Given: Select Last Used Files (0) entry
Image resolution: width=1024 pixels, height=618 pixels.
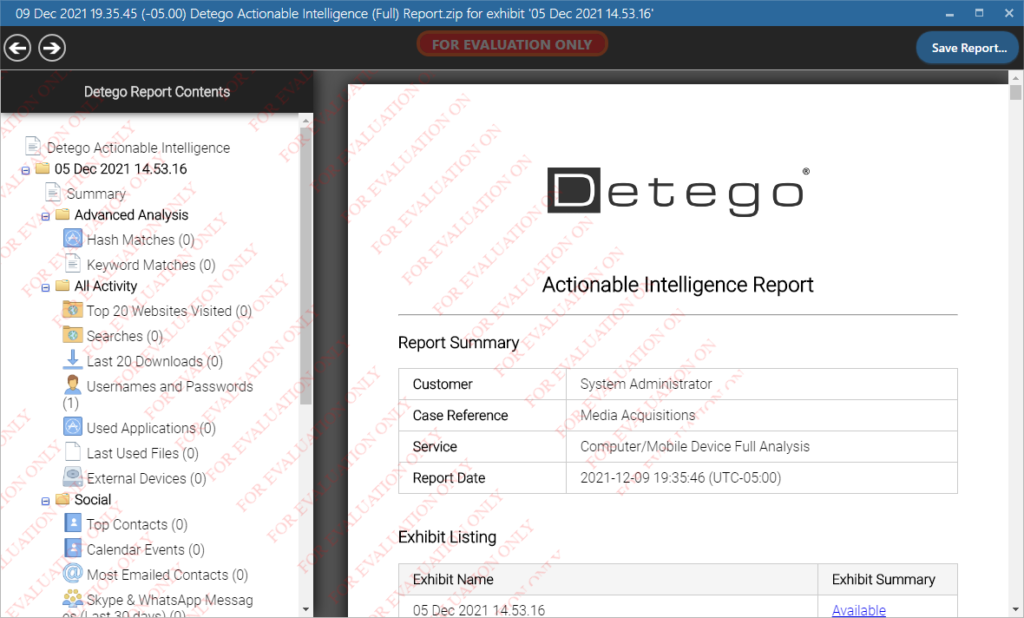Looking at the screenshot, I should [x=142, y=453].
